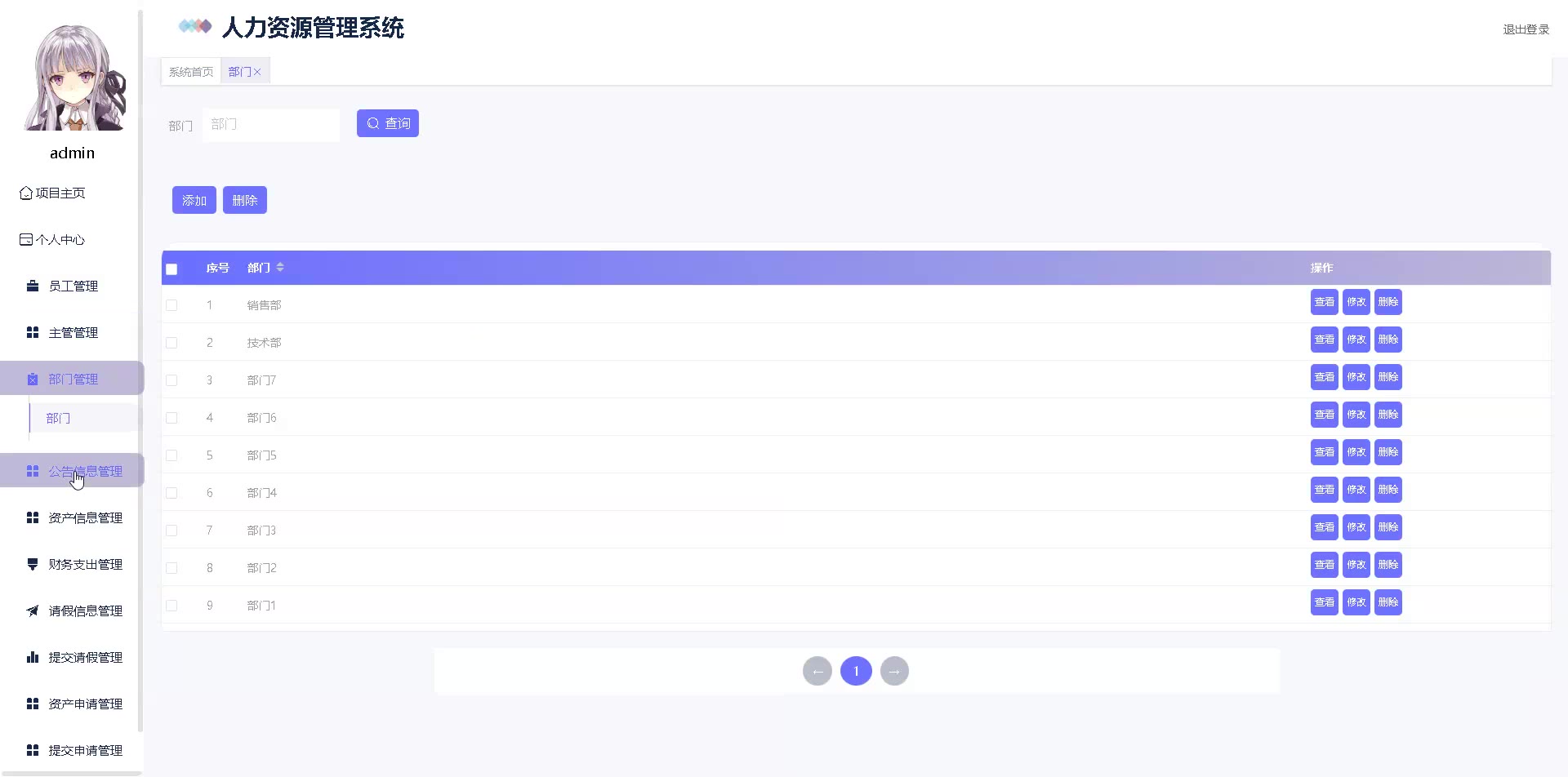Click the bar chart icon for 提交请假管理
Image resolution: width=1568 pixels, height=777 pixels.
coord(33,657)
